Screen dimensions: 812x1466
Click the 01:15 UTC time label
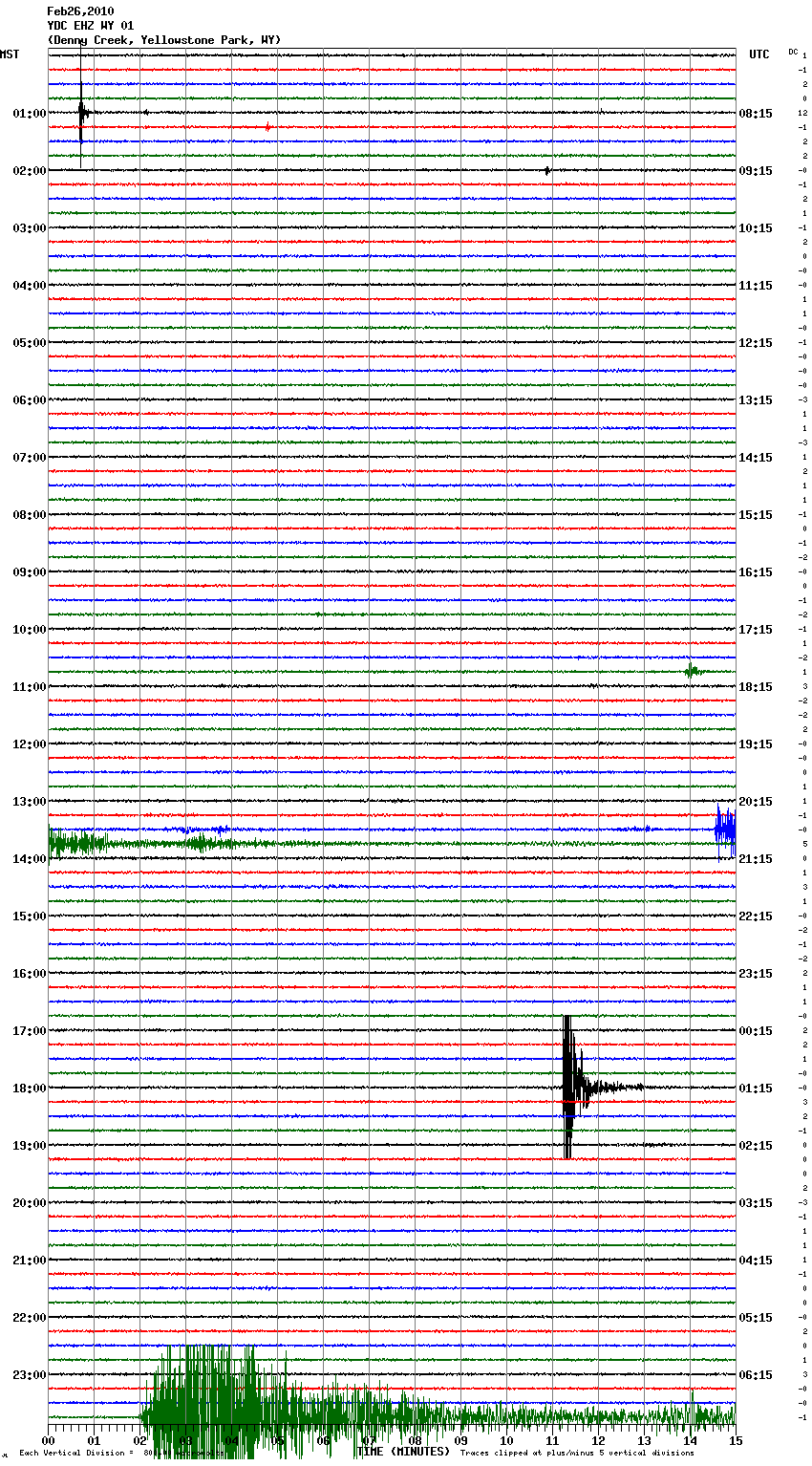[756, 1088]
